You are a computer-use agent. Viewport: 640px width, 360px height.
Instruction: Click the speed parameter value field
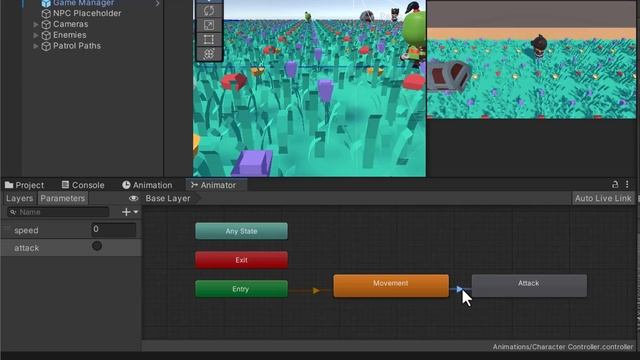point(113,229)
